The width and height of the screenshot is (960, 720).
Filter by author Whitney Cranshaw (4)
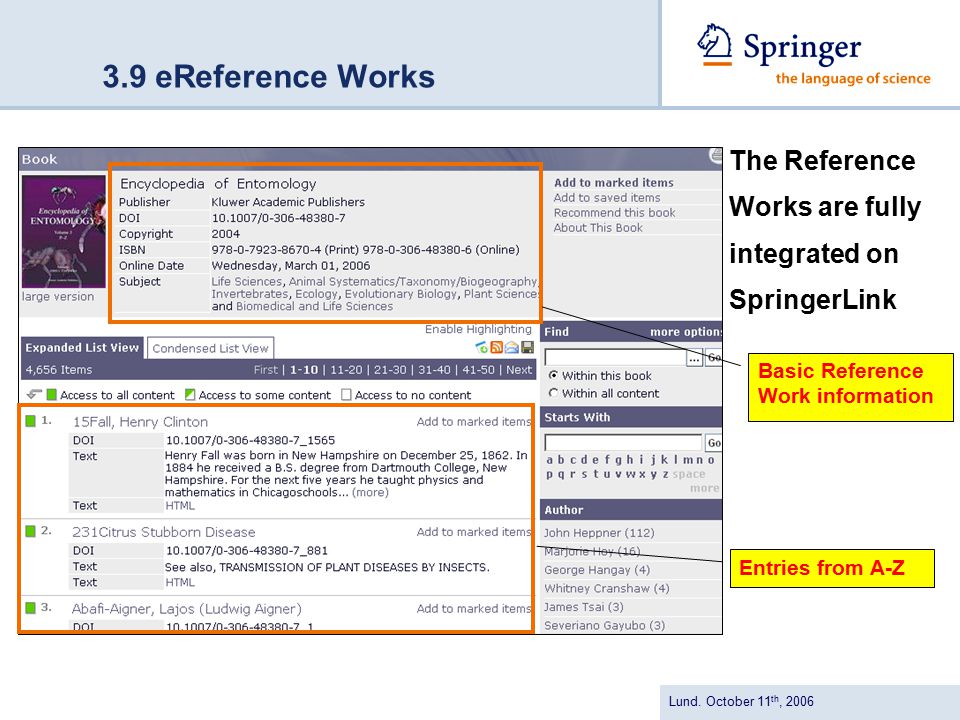607,588
